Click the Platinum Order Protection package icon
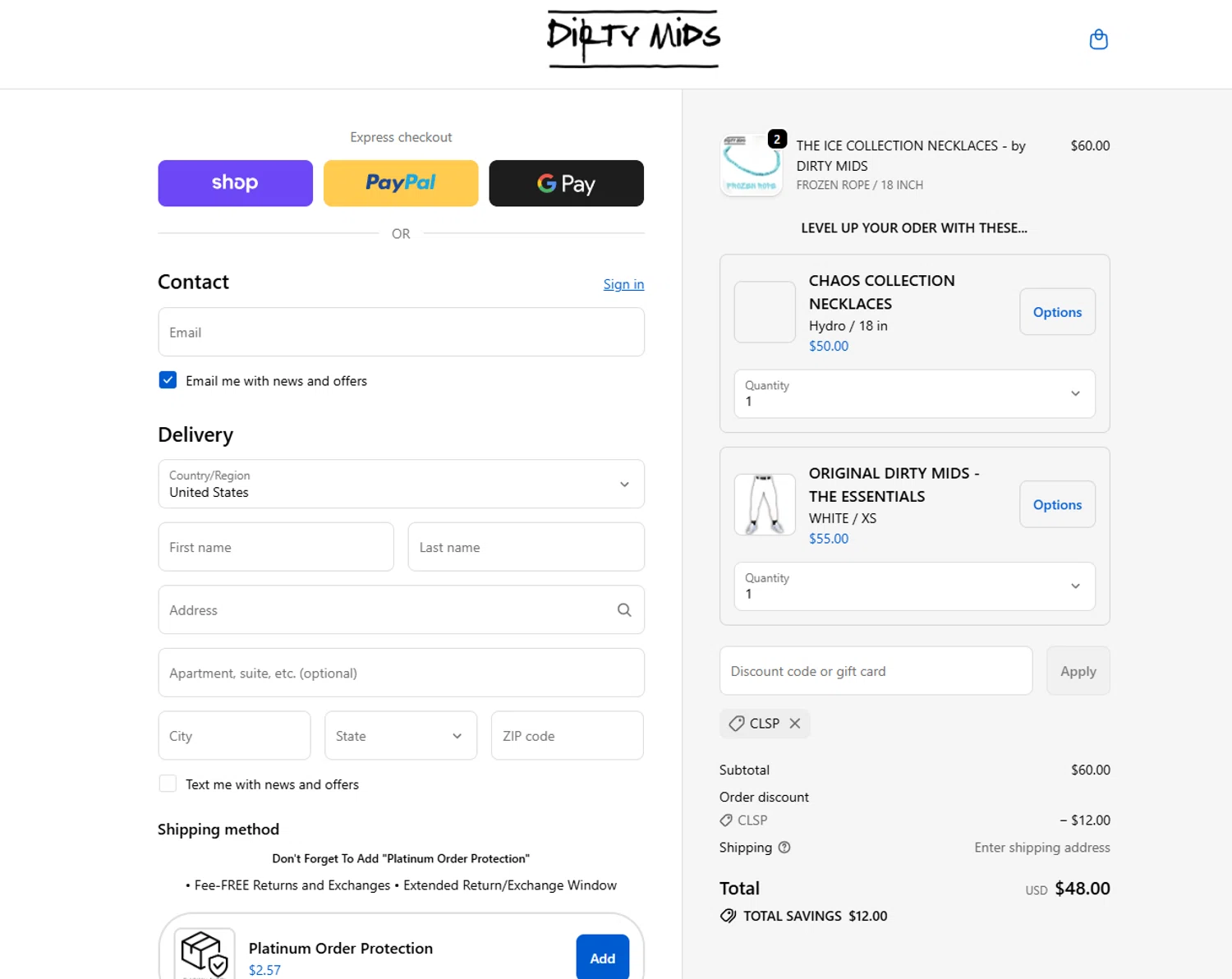Viewport: 1232px width, 979px height. pyautogui.click(x=205, y=954)
